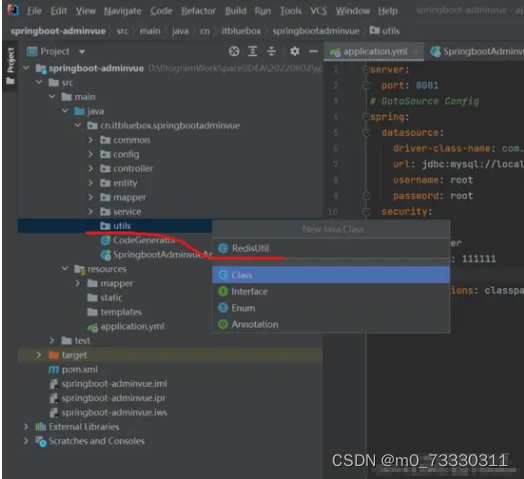
Task: Click itbluebox breadcrumb segment
Action: click(x=241, y=31)
